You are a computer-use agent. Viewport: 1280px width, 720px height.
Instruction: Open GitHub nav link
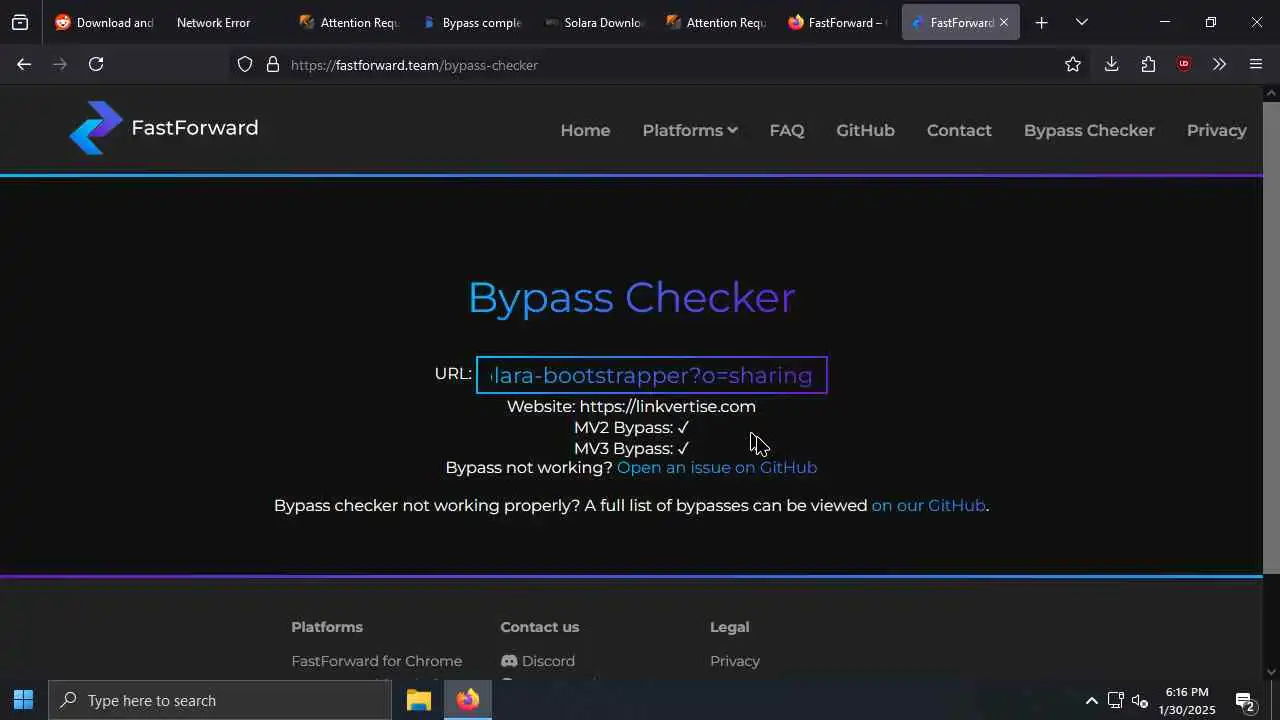tap(865, 130)
